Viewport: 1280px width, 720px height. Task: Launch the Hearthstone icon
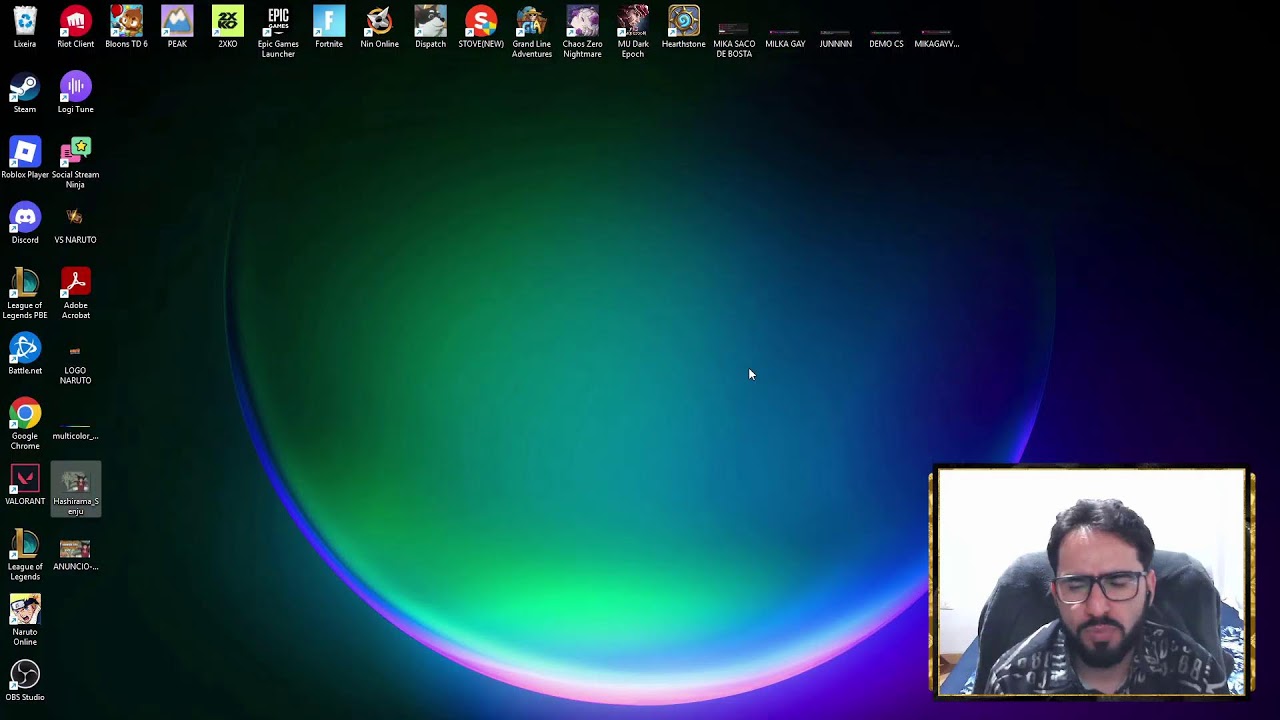point(684,27)
